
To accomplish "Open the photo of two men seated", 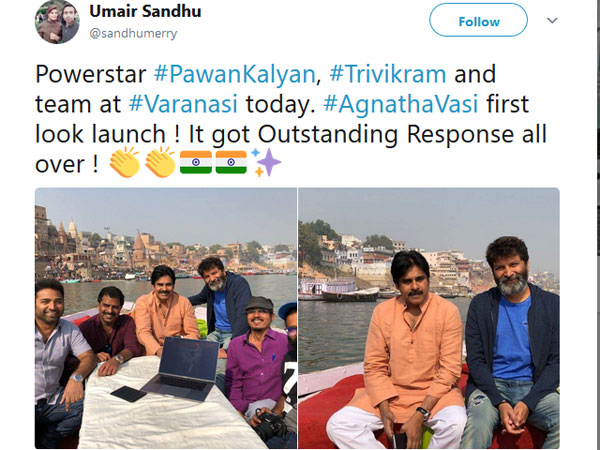I will click(x=429, y=318).
